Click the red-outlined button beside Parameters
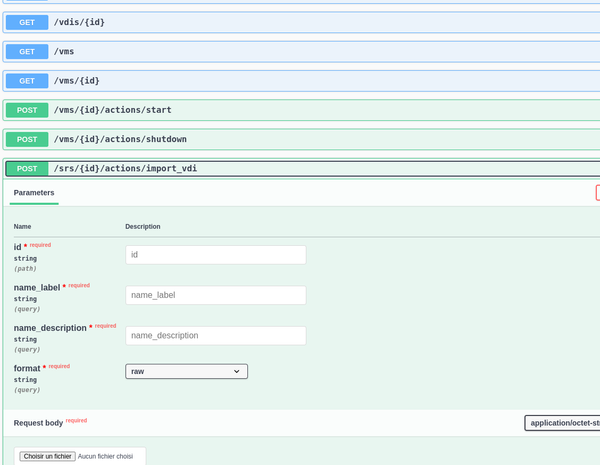600x465 pixels. click(597, 192)
